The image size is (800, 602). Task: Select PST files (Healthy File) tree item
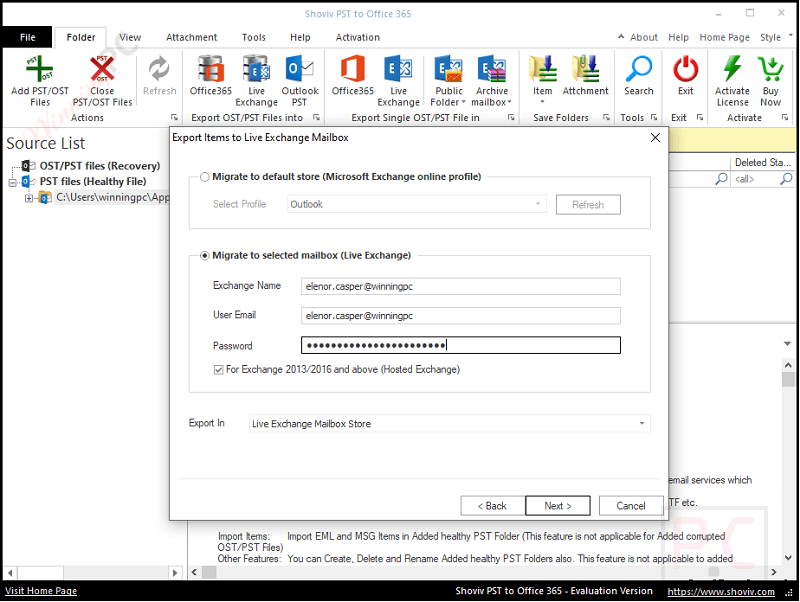click(x=93, y=182)
